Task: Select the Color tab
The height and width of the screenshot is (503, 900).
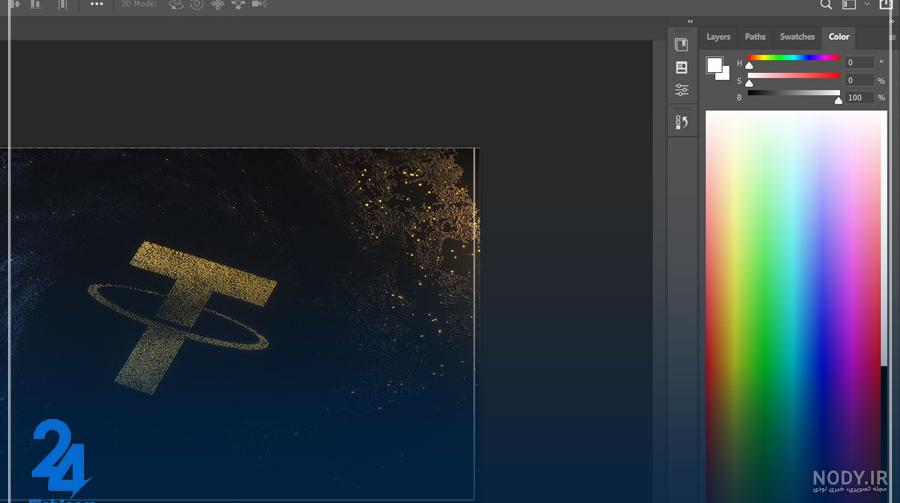Action: pyautogui.click(x=839, y=37)
